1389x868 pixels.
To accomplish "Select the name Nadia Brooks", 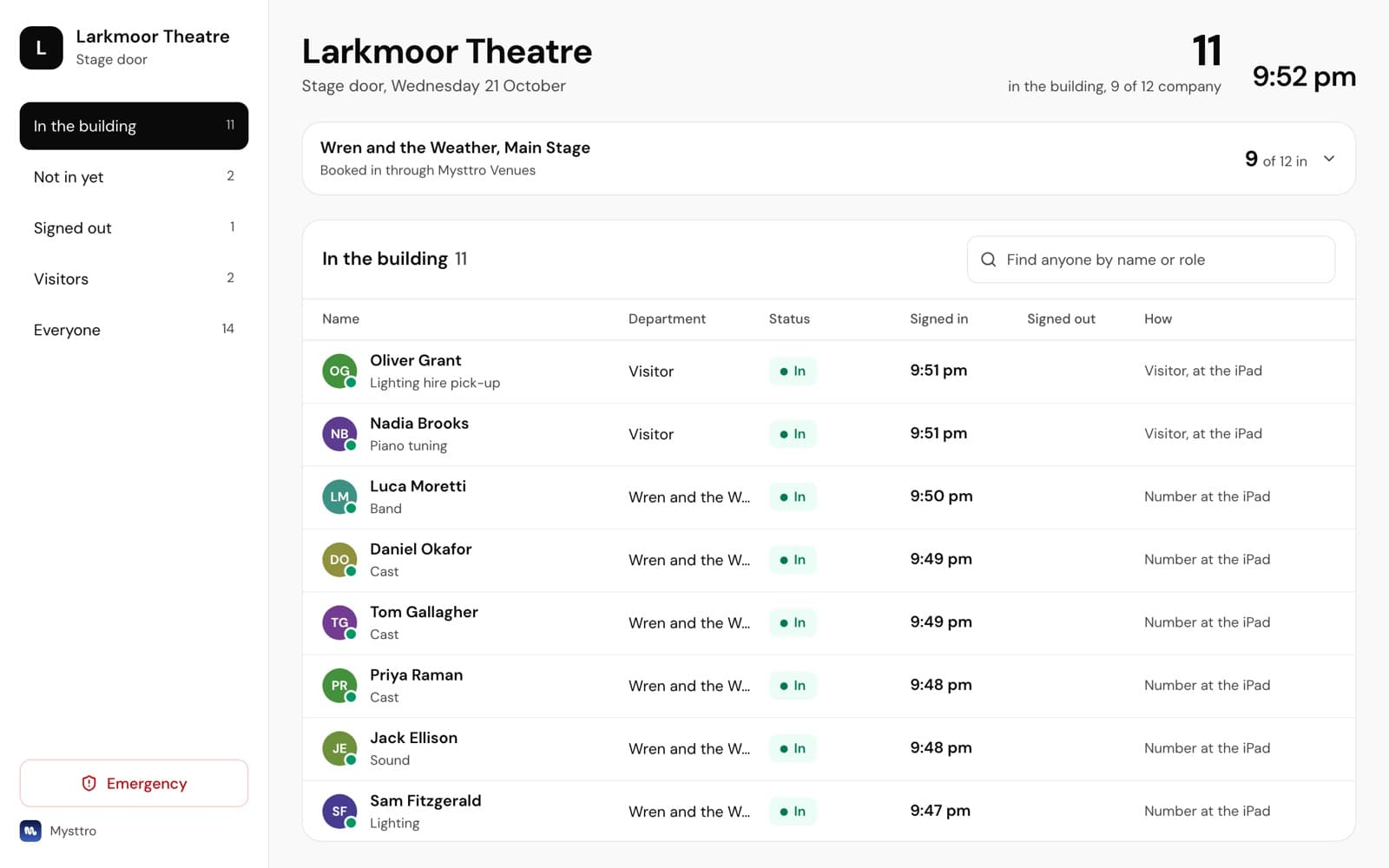I will [419, 423].
